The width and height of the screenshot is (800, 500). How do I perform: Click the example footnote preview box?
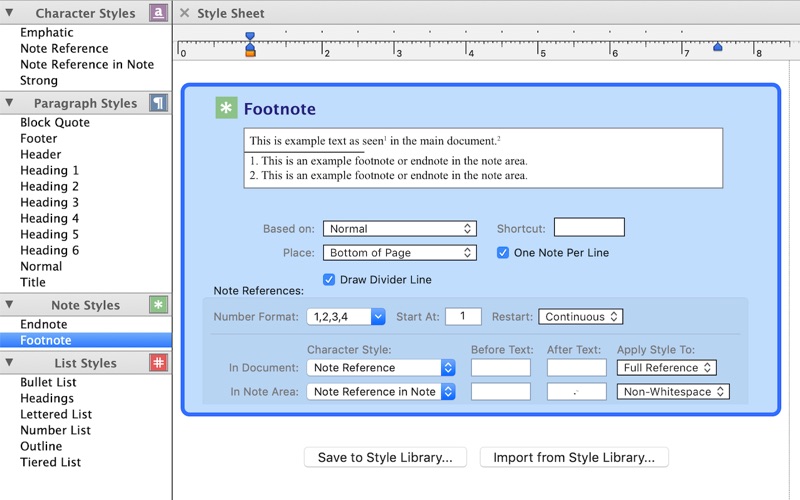click(x=483, y=158)
